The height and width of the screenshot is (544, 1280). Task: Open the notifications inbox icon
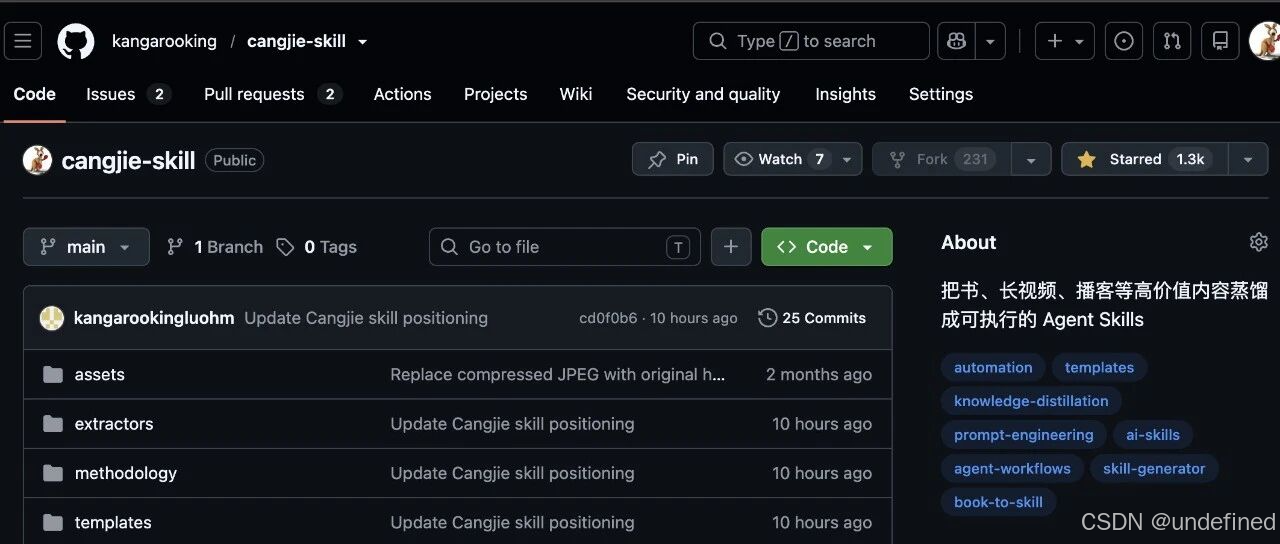tap(1220, 41)
